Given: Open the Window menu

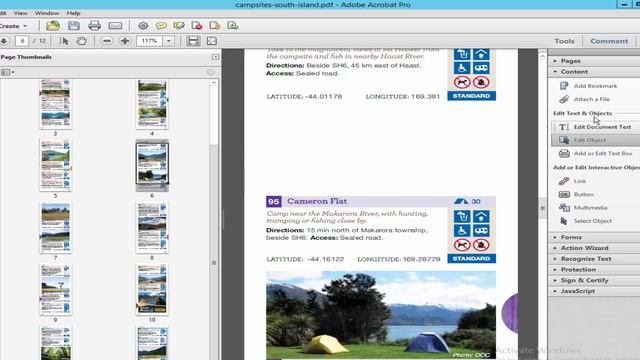Looking at the screenshot, I should pos(47,13).
